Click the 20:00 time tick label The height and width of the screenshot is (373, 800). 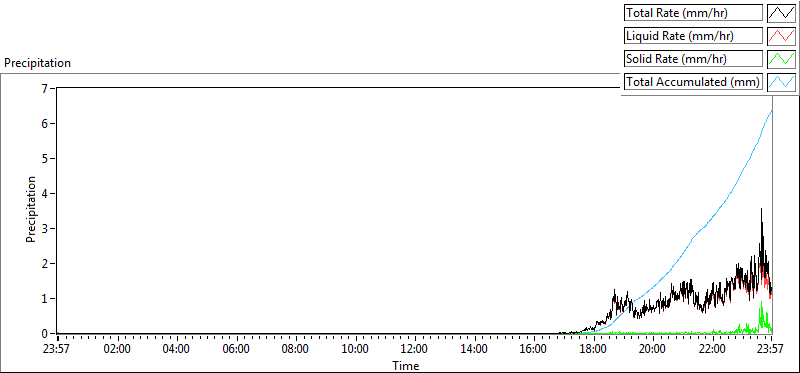653,350
